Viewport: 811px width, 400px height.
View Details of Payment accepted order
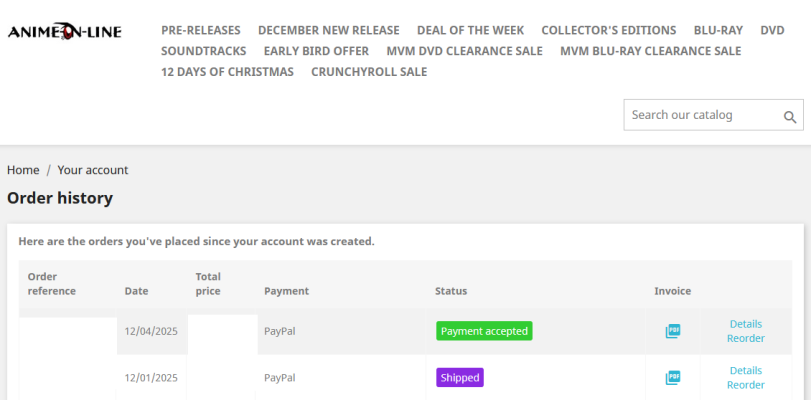point(745,324)
